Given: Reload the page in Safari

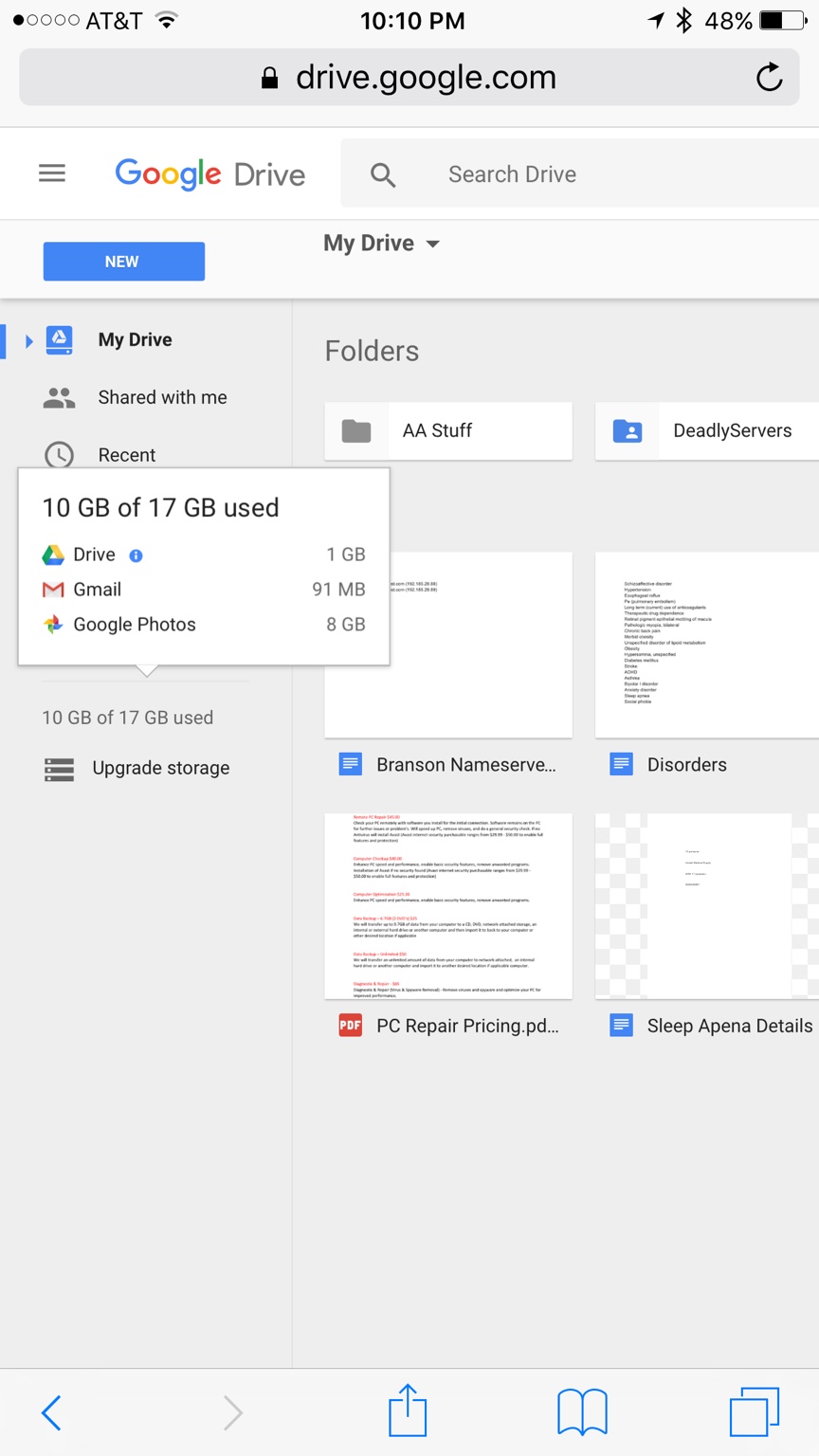Looking at the screenshot, I should pos(769,77).
